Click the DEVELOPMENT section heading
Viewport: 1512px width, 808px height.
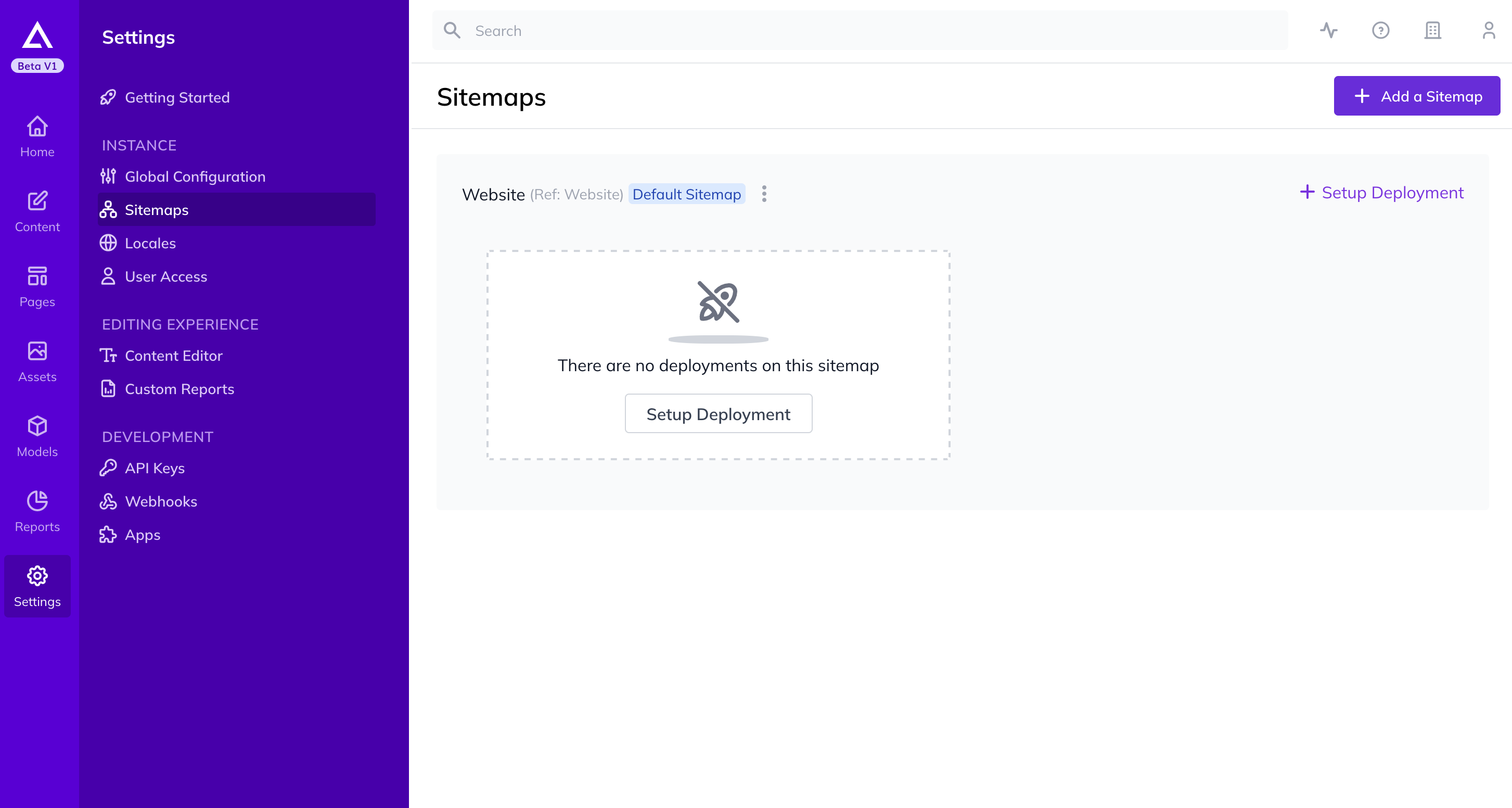tap(157, 437)
